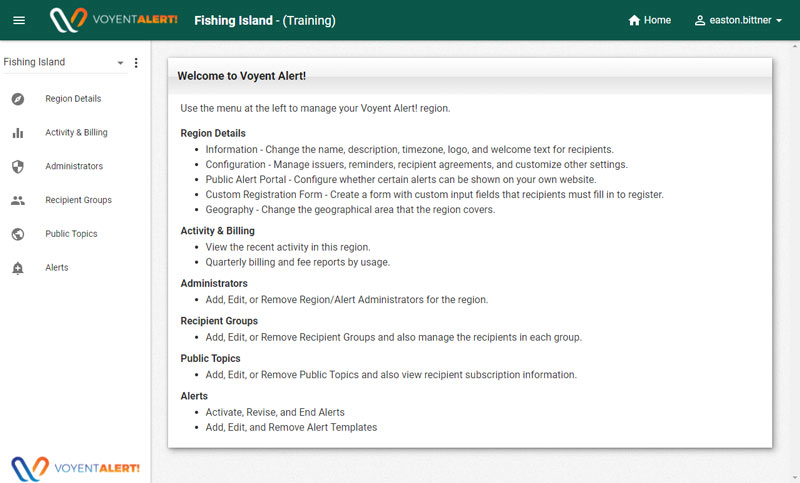The width and height of the screenshot is (800, 483).
Task: Navigate to Alerts in the sidebar
Action: (x=59, y=268)
